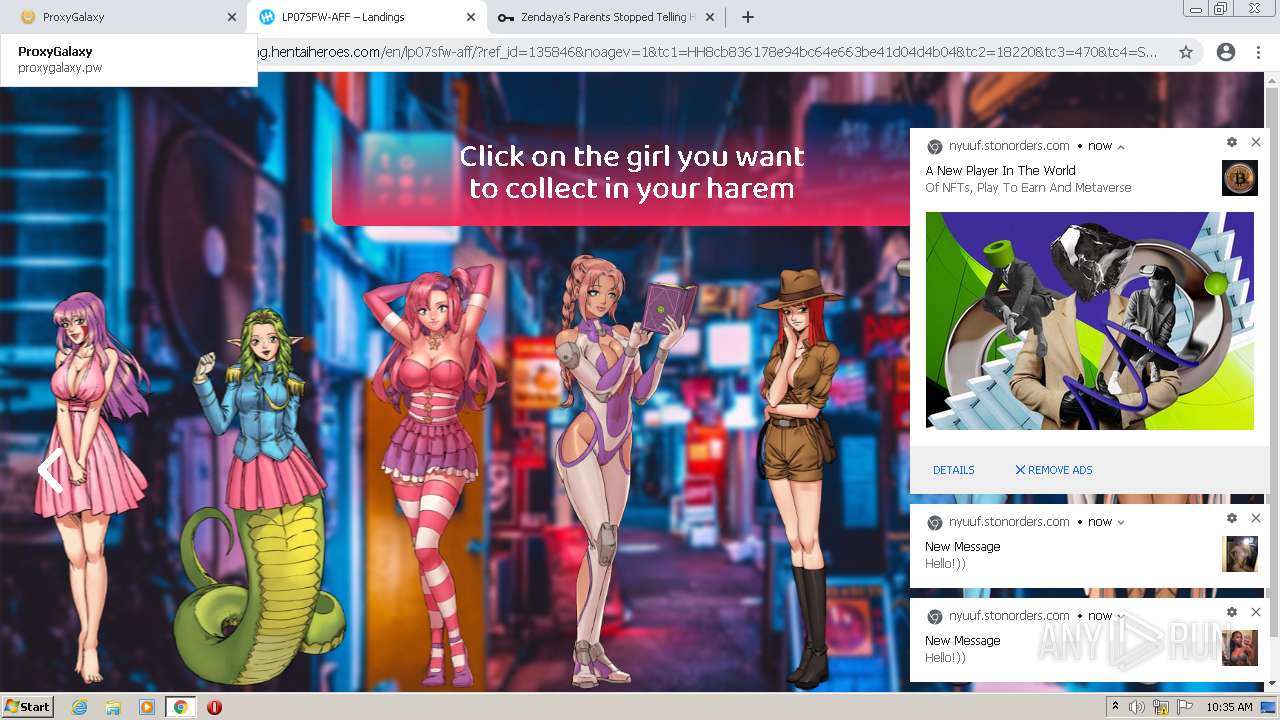Expand the first New Message notification chevron
The width and height of the screenshot is (1280, 720).
pos(1121,522)
